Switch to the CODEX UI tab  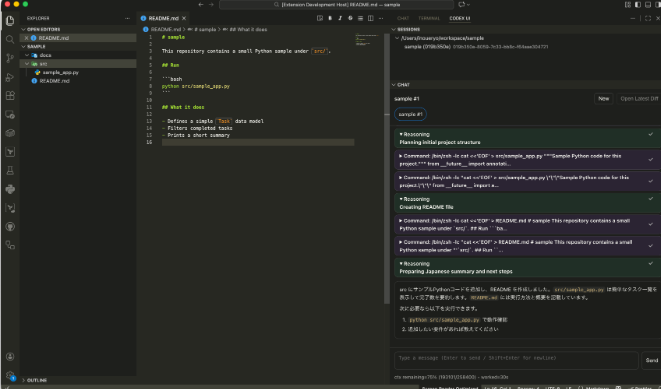click(x=459, y=18)
